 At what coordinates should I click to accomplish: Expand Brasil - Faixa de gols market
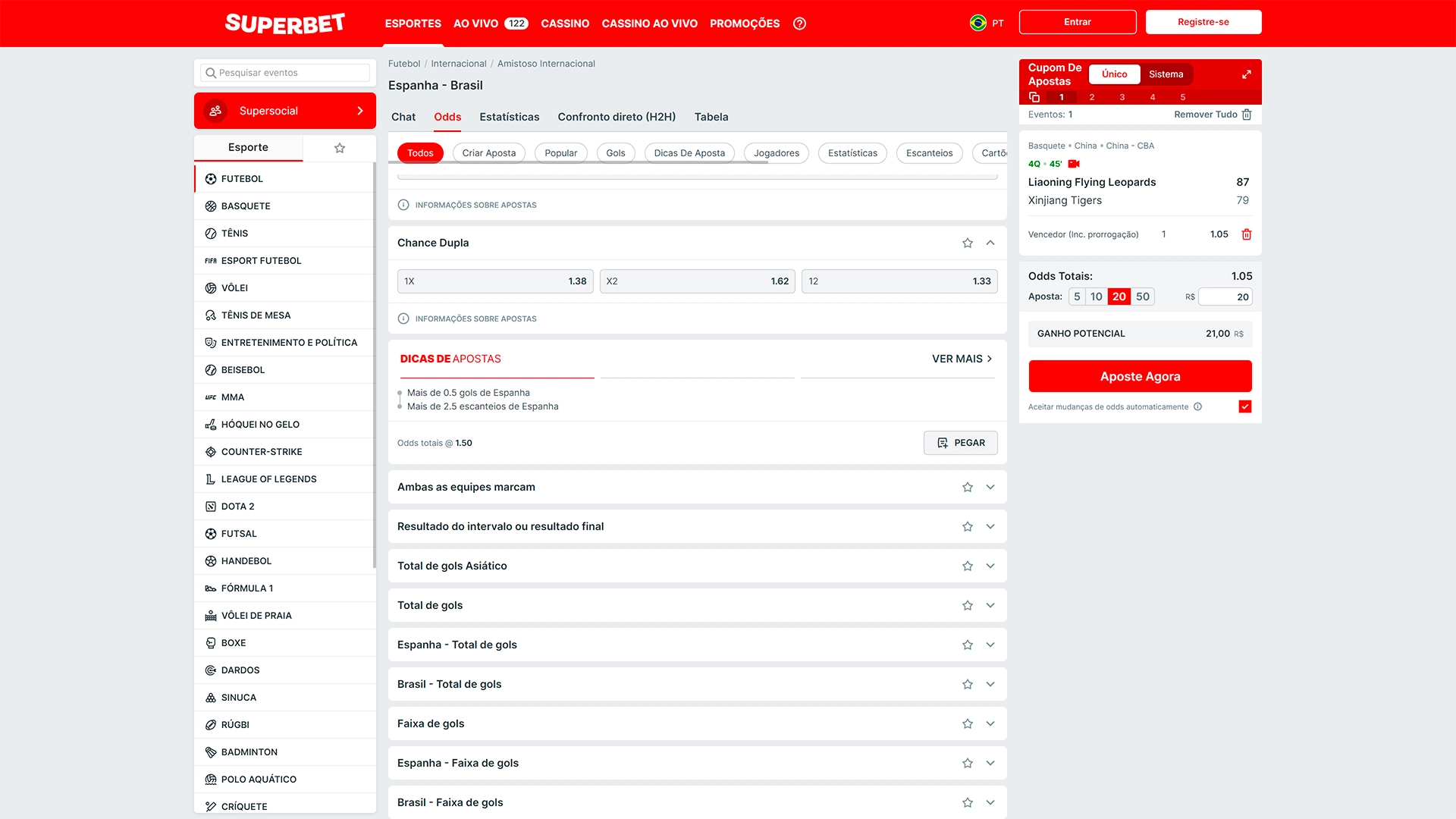990,802
